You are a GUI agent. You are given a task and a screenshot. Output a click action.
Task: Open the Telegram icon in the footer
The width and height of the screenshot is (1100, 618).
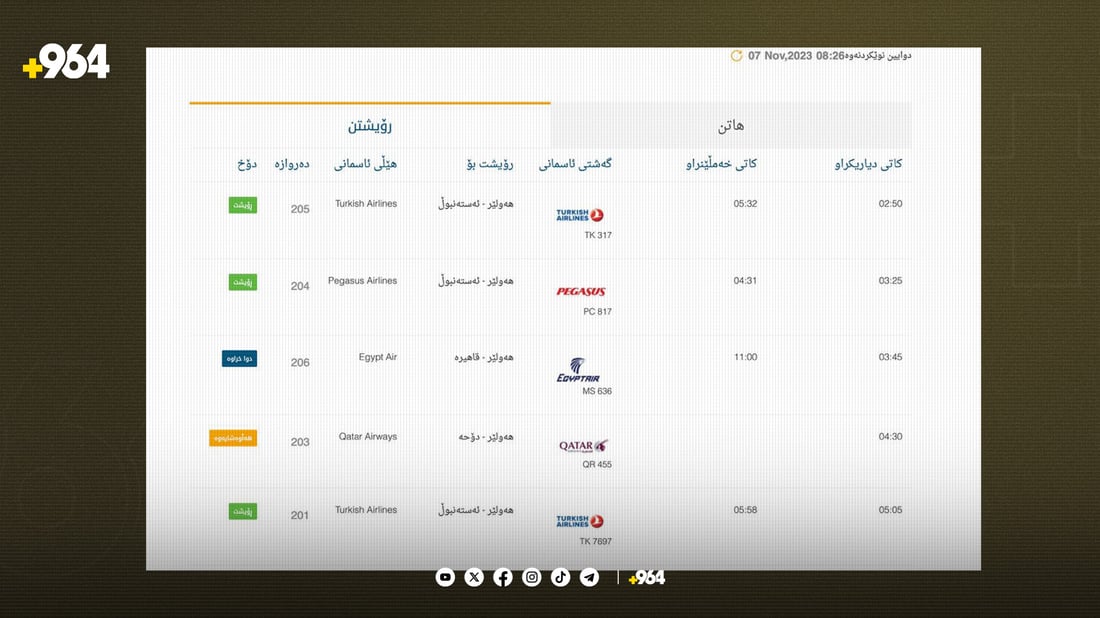[x=590, y=577]
